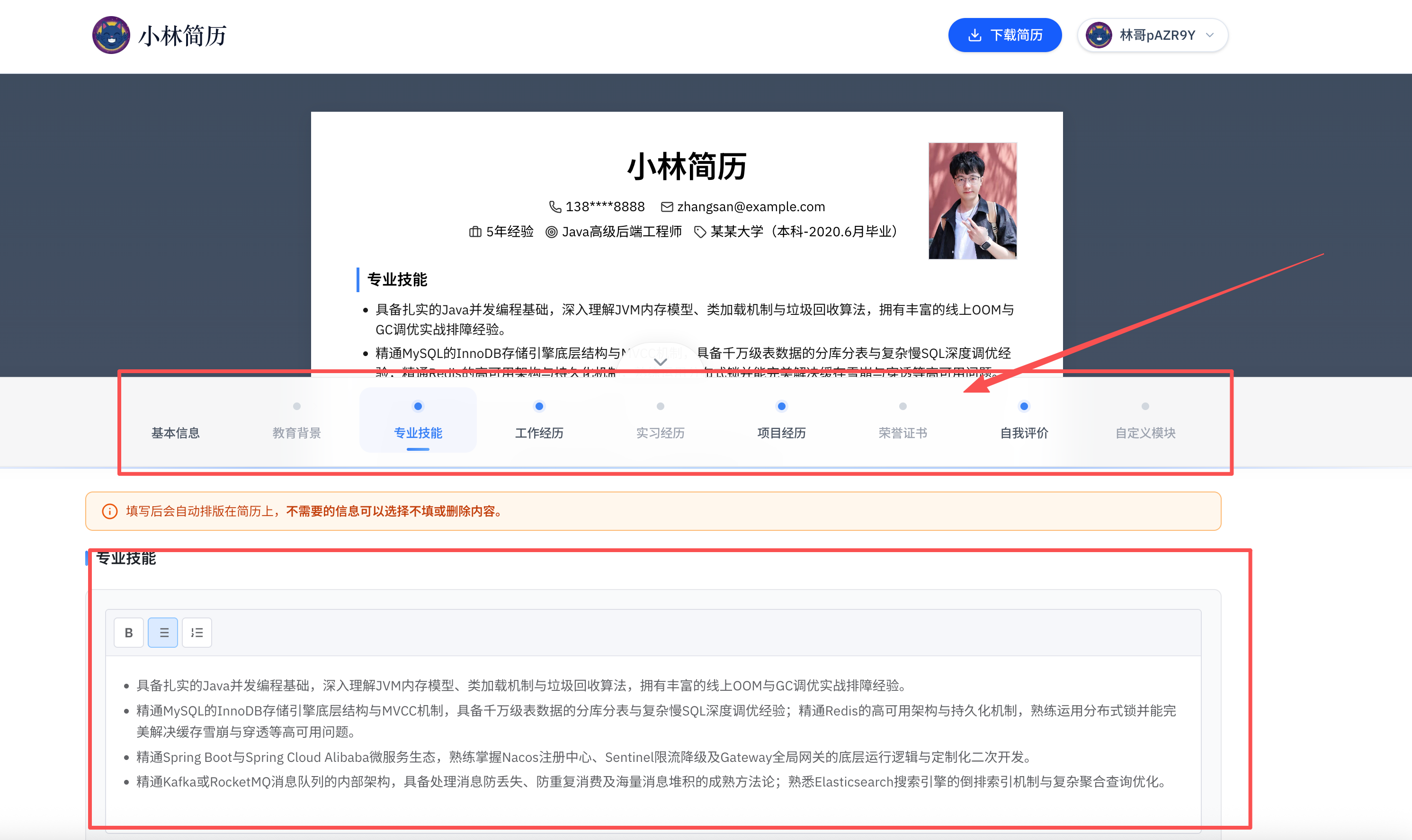Toggle numbered list formatting
Screen dimensions: 1412x840
click(x=197, y=632)
